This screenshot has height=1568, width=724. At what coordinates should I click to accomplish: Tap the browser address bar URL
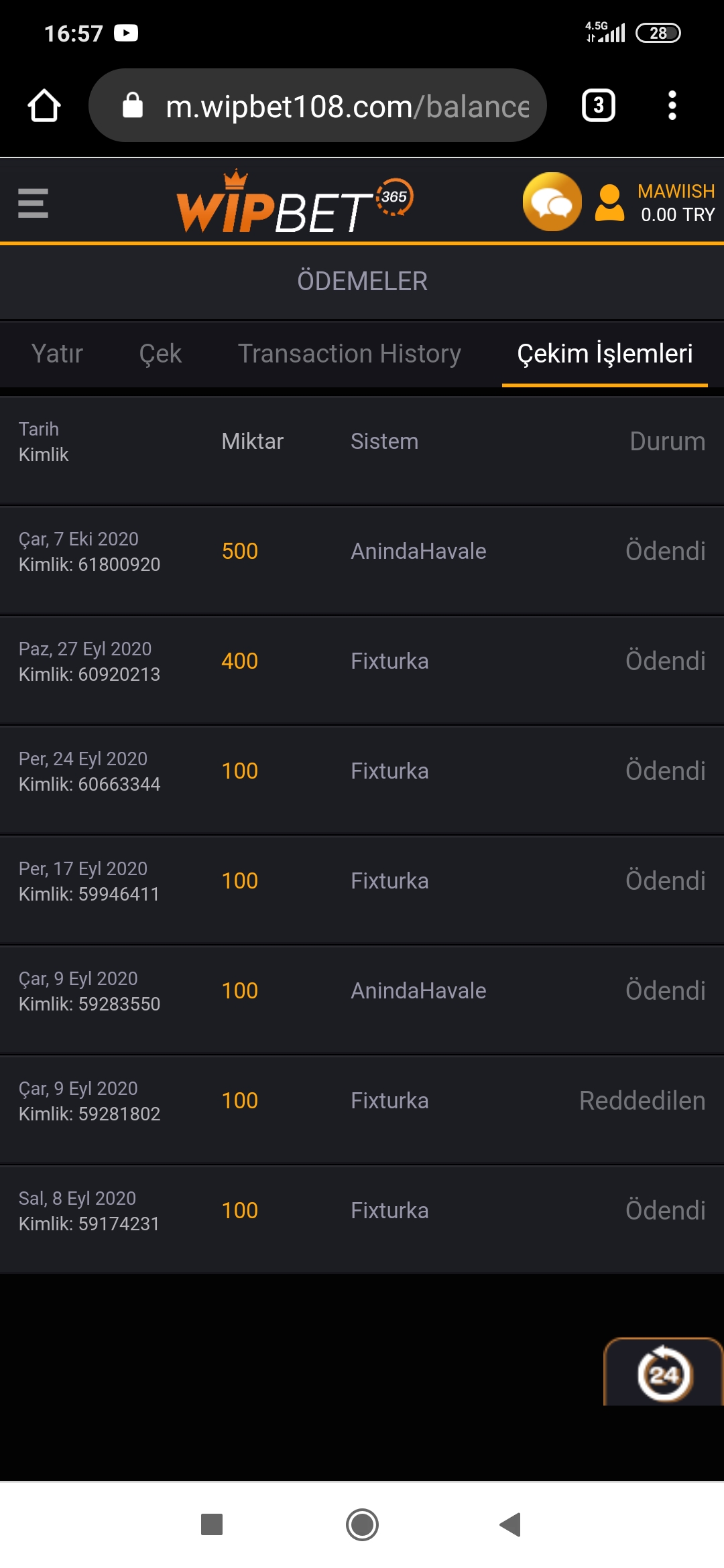347,107
